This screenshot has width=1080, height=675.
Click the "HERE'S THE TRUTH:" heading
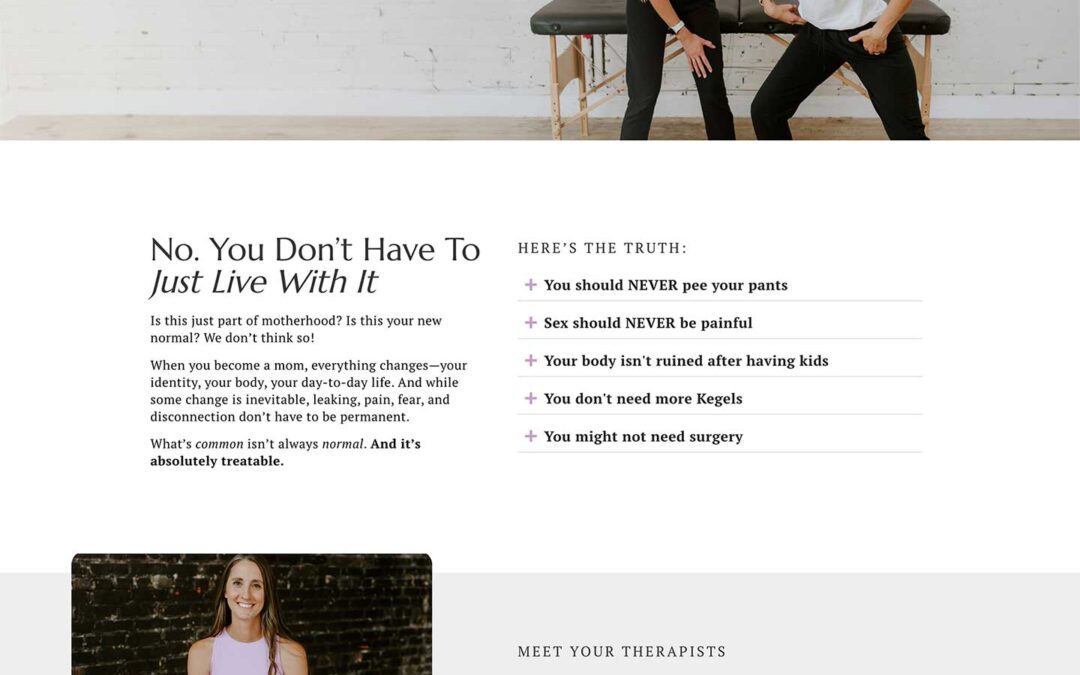[602, 248]
